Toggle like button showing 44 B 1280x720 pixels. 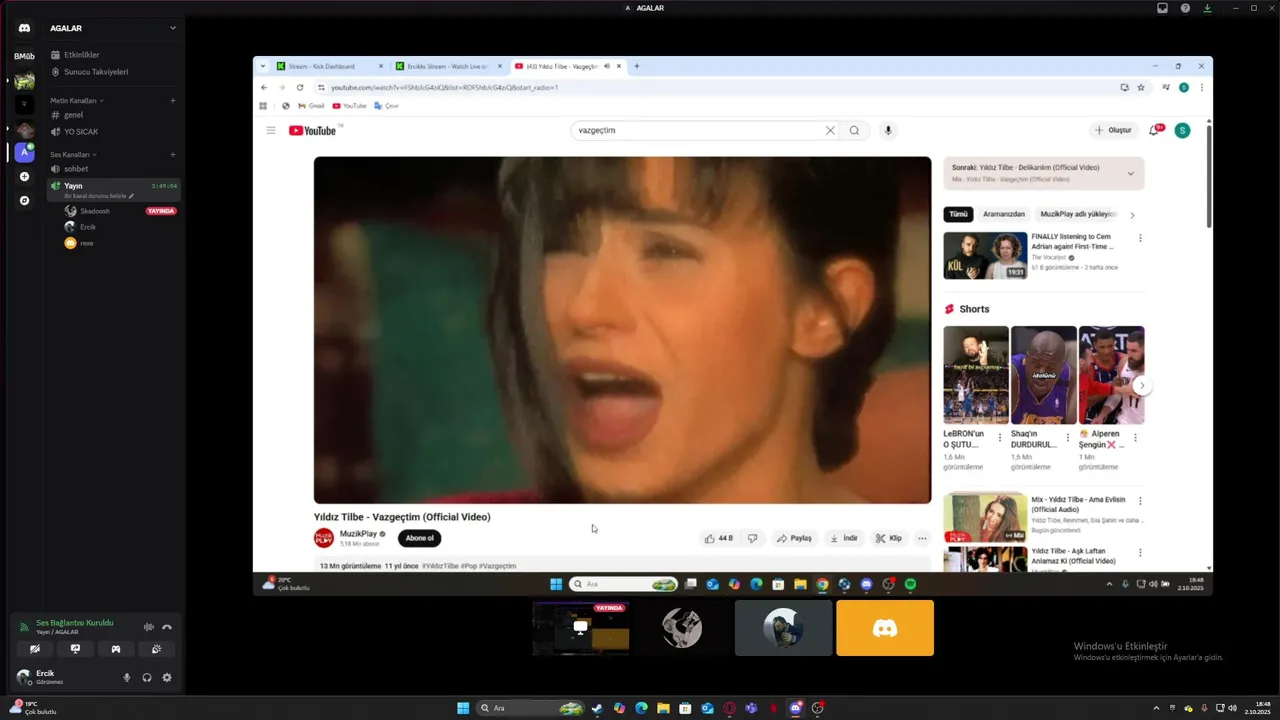point(718,538)
